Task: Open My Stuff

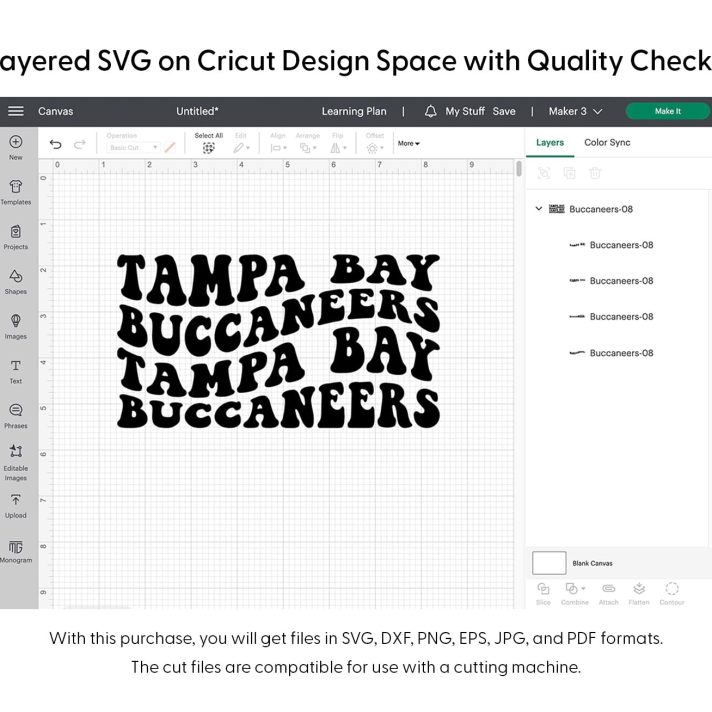Action: [465, 111]
